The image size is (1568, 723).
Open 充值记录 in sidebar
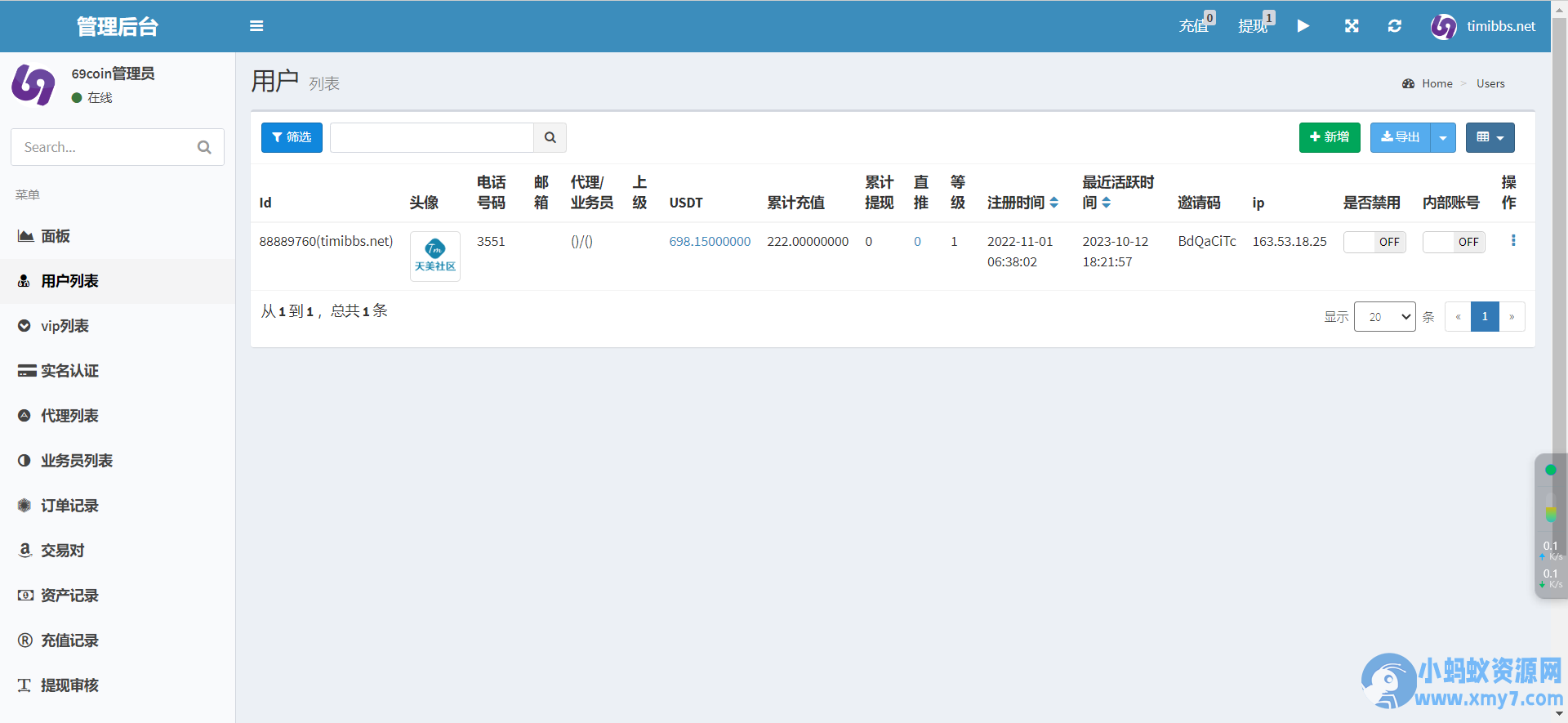coord(118,640)
